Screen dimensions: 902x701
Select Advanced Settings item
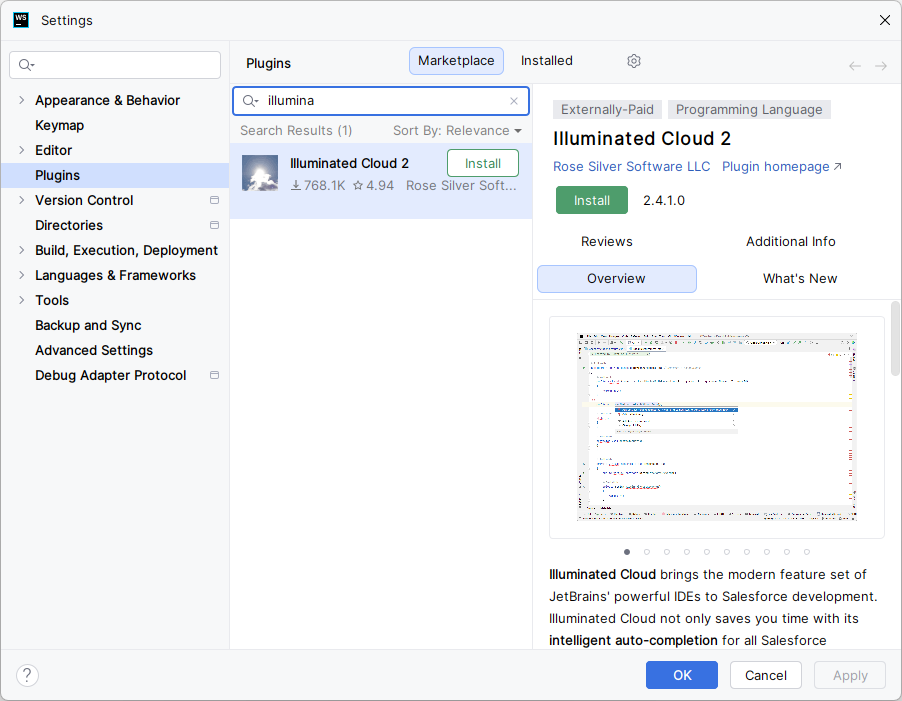[x=114, y=350]
